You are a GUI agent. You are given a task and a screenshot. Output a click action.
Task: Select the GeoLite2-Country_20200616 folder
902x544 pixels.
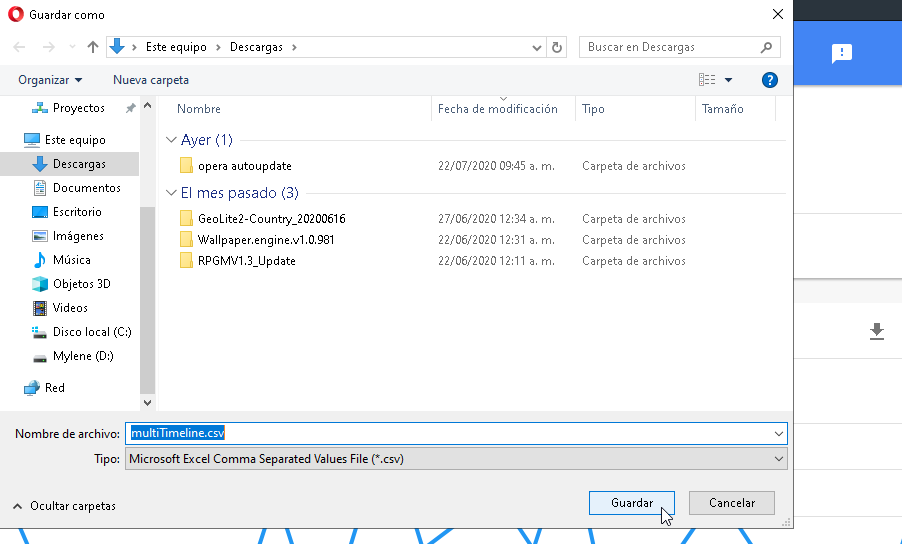[x=272, y=219]
